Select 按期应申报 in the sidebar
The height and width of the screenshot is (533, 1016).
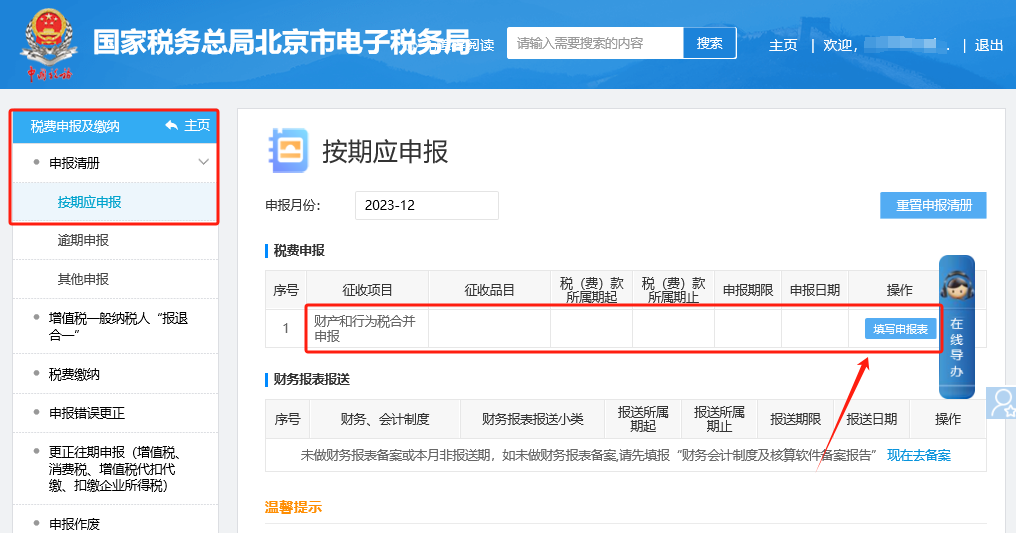[89, 202]
